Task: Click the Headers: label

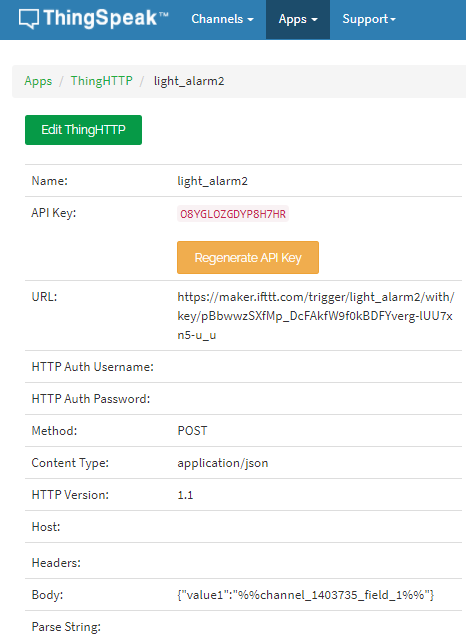Action: 56,563
